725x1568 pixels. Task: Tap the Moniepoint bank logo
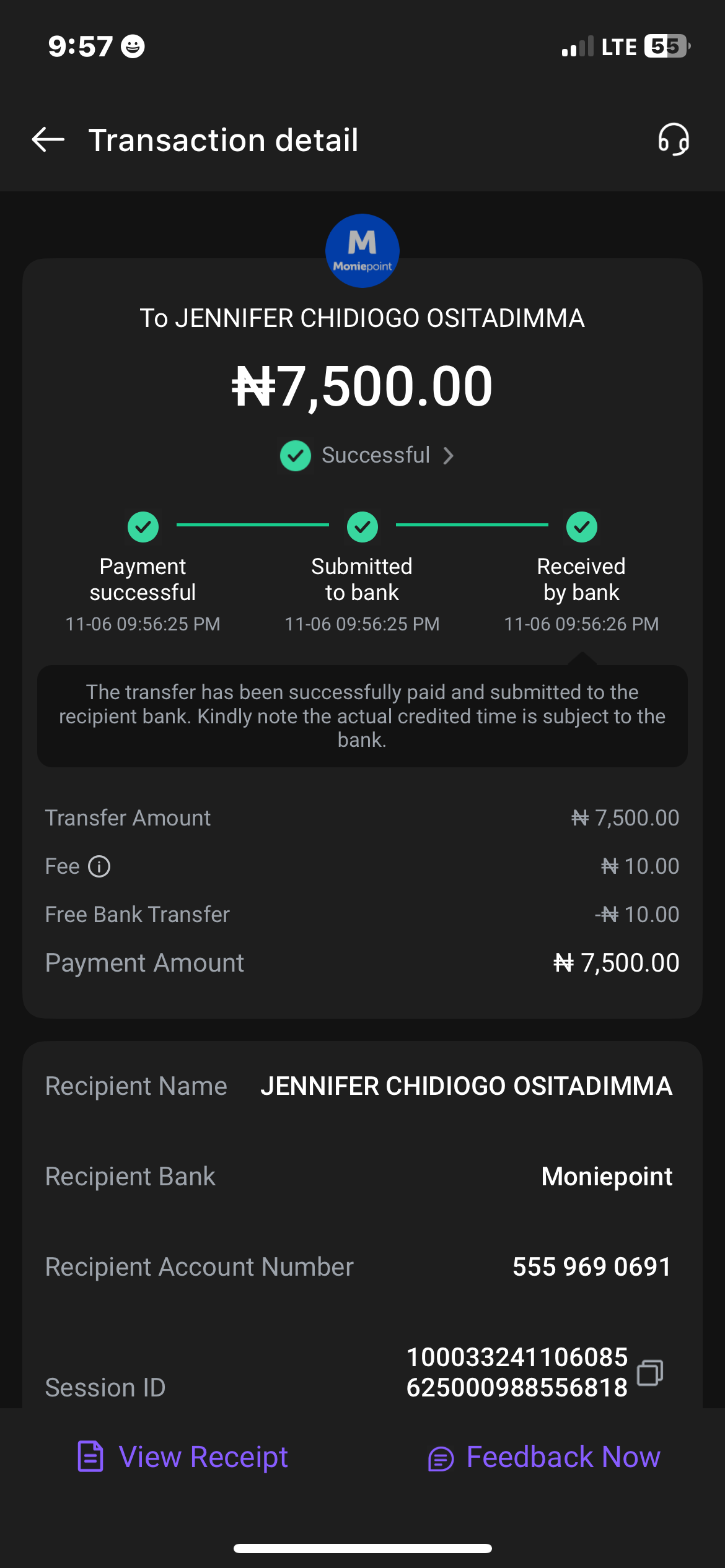click(362, 251)
